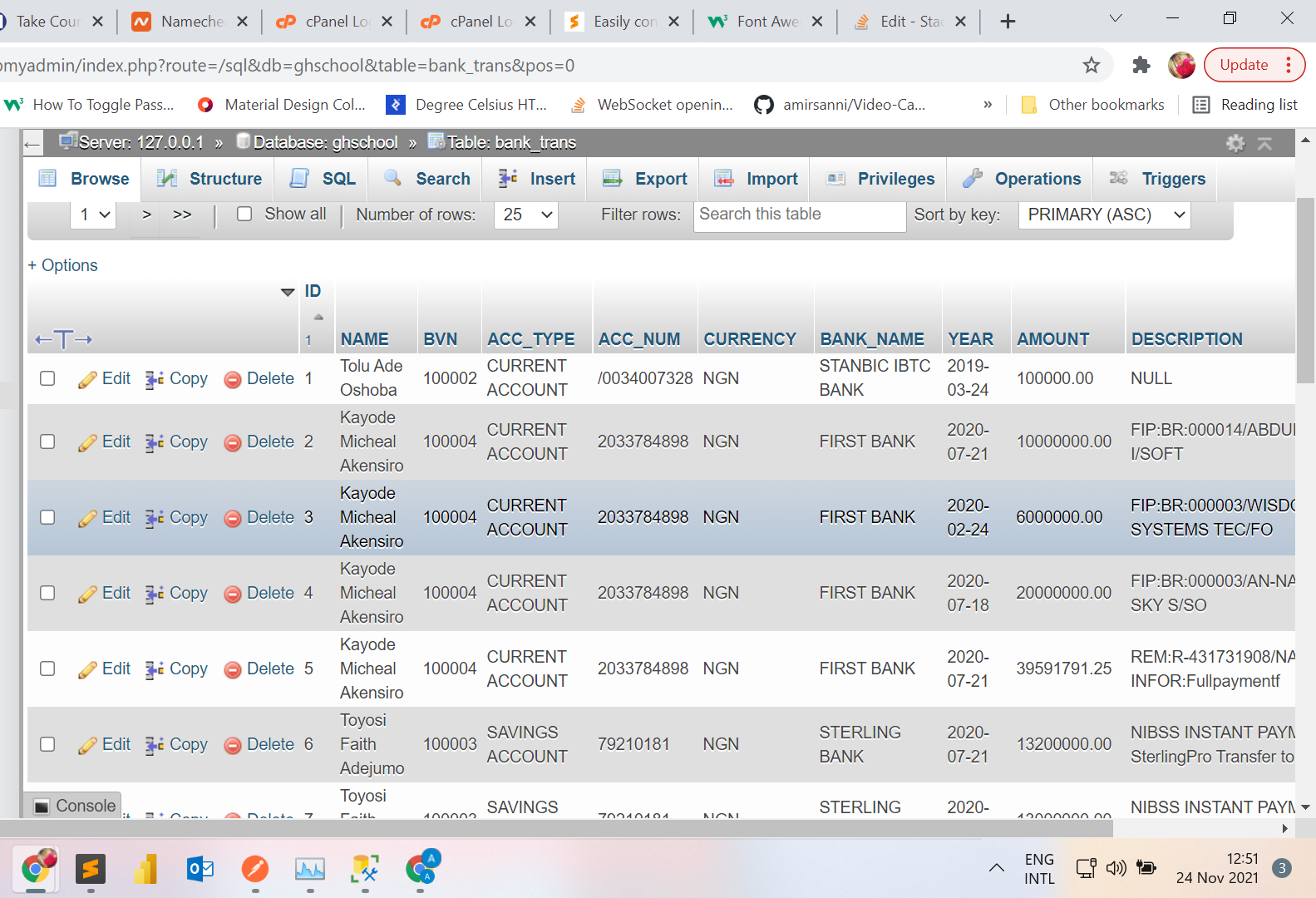1316x898 pixels.
Task: Open Google Chrome from the taskbar
Action: point(35,869)
